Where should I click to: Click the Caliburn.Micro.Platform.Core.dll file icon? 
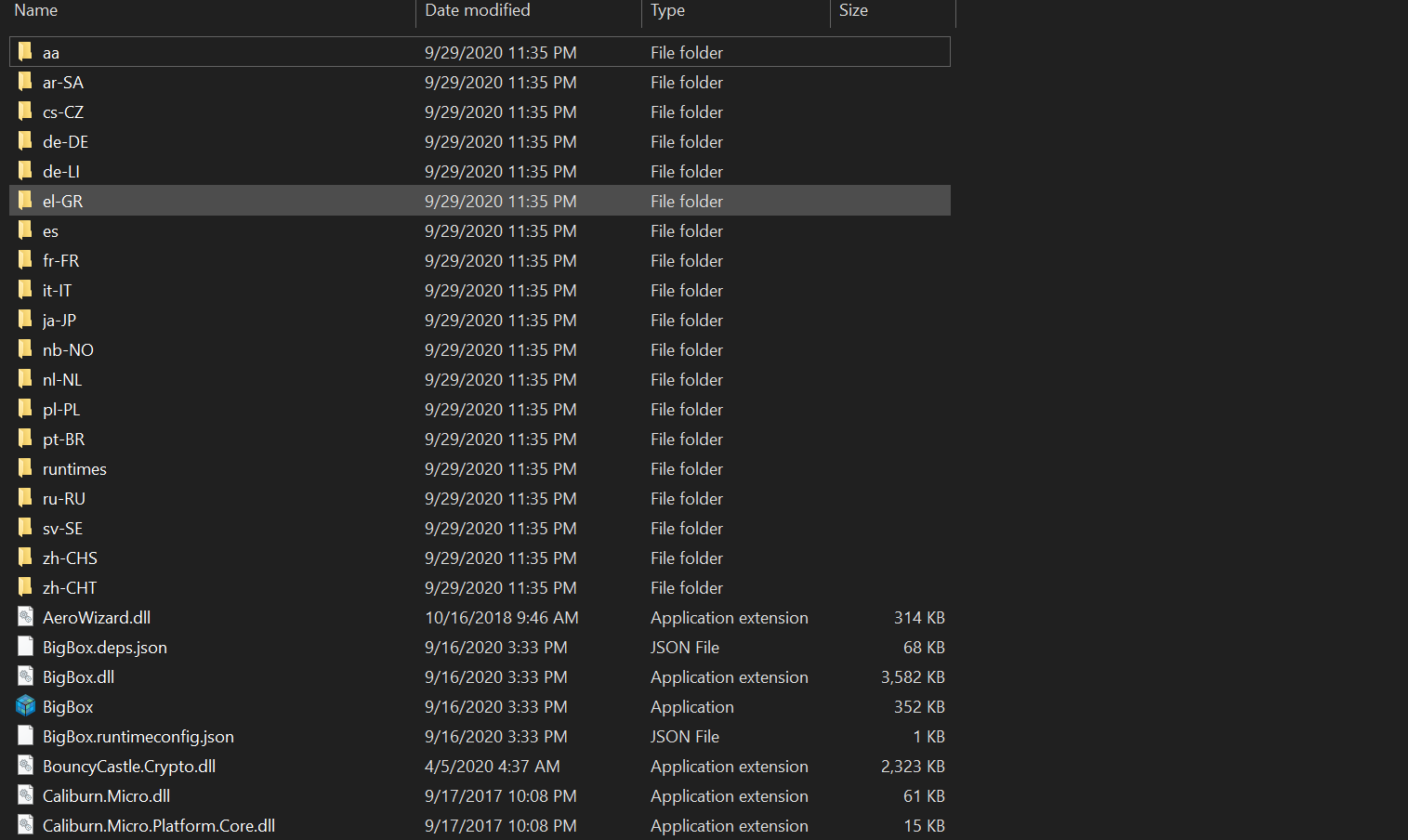[x=25, y=825]
